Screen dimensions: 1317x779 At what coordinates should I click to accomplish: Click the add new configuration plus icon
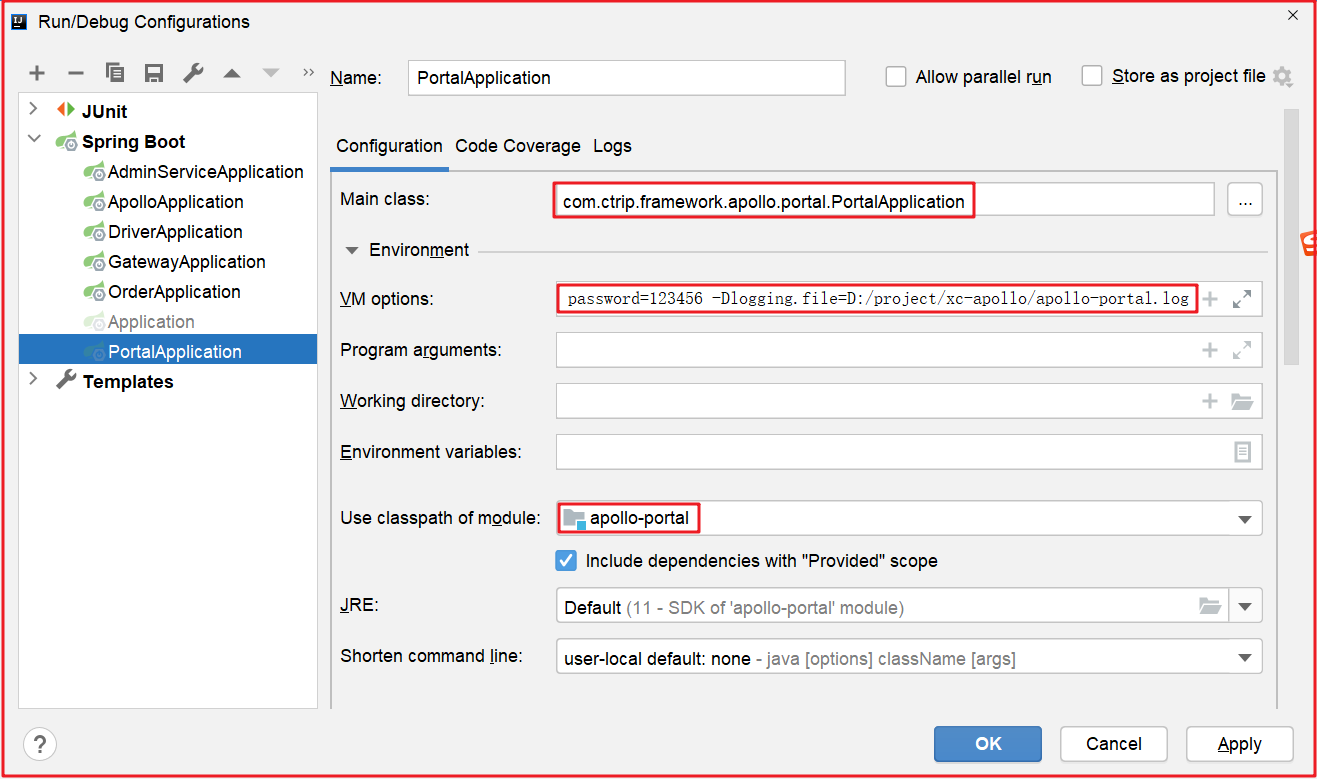pos(37,73)
